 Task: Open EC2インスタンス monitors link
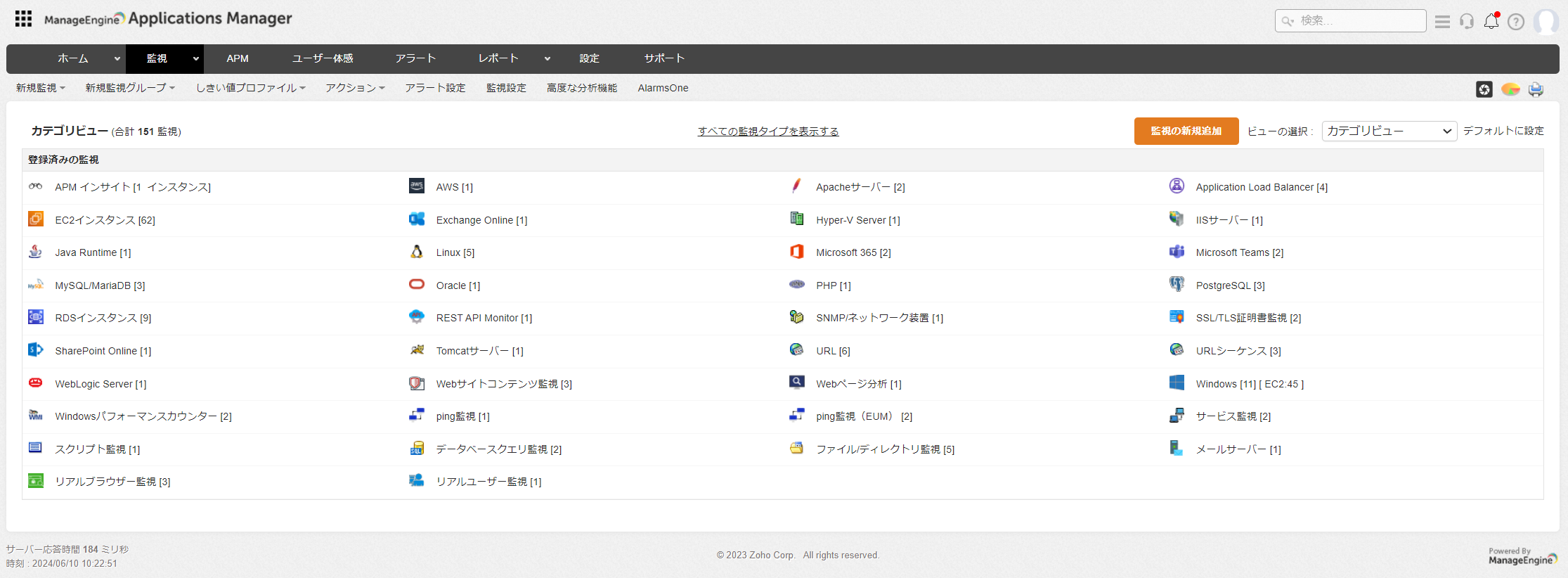point(105,220)
